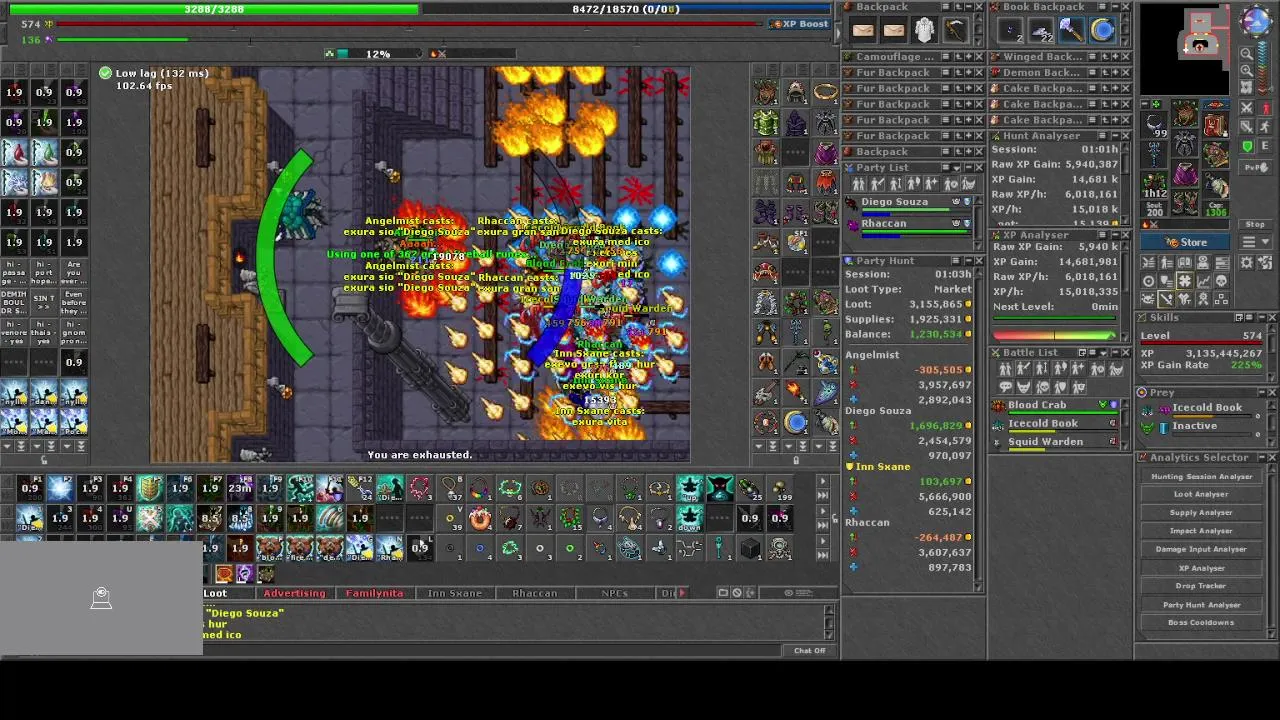Open Loot Analyser
The width and height of the screenshot is (1280, 720).
(1201, 494)
